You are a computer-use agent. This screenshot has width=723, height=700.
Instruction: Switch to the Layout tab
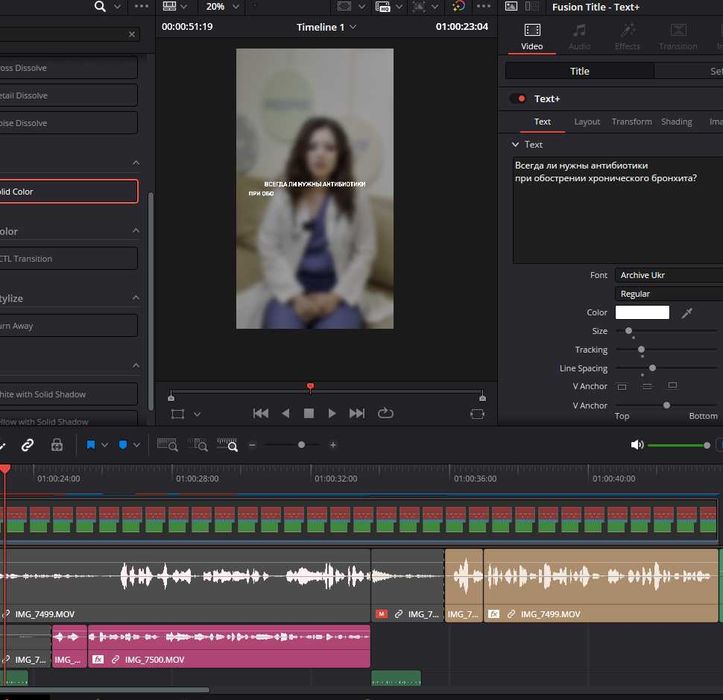tap(587, 122)
